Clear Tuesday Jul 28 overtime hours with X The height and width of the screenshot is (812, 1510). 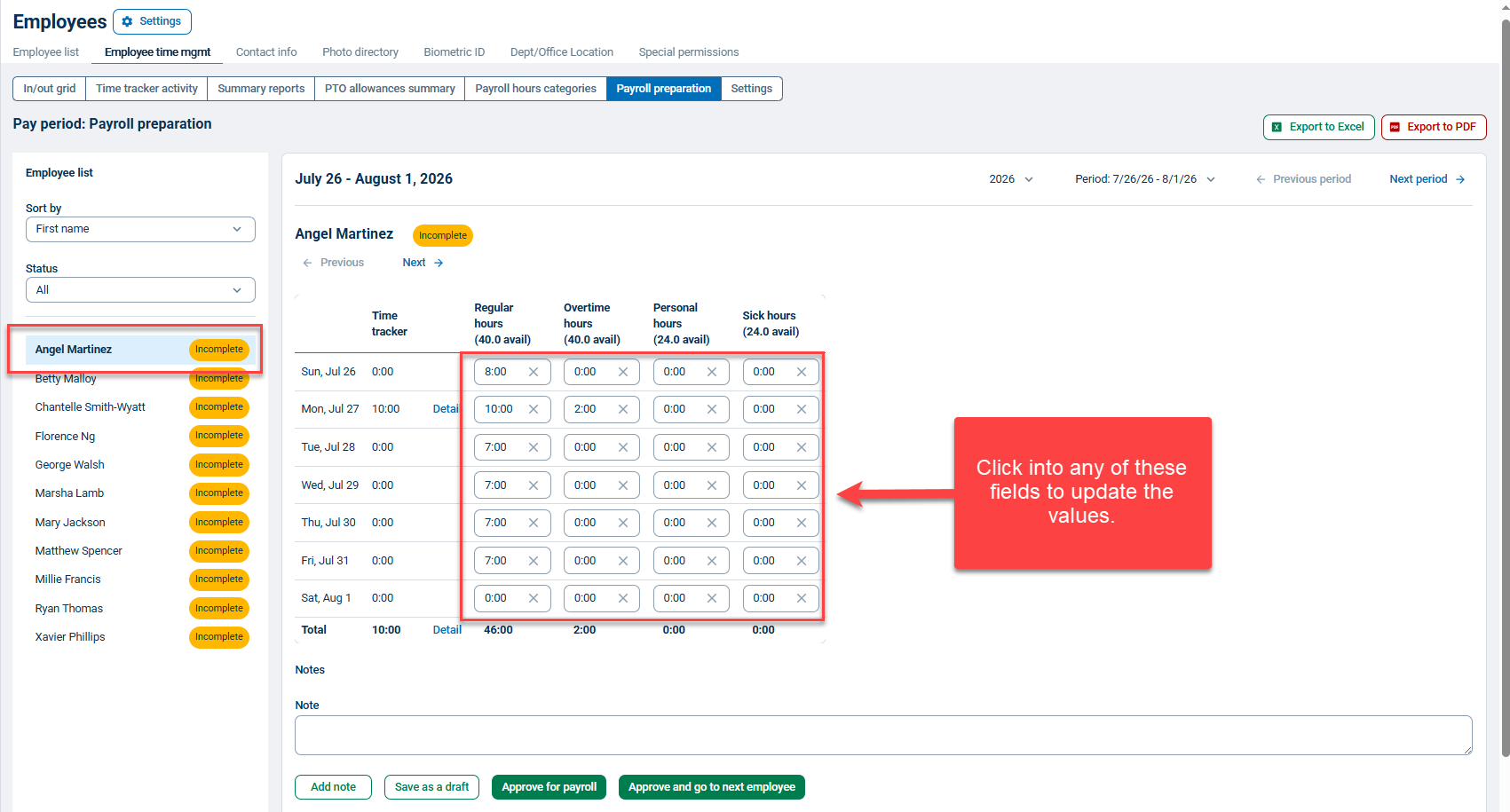[x=623, y=447]
